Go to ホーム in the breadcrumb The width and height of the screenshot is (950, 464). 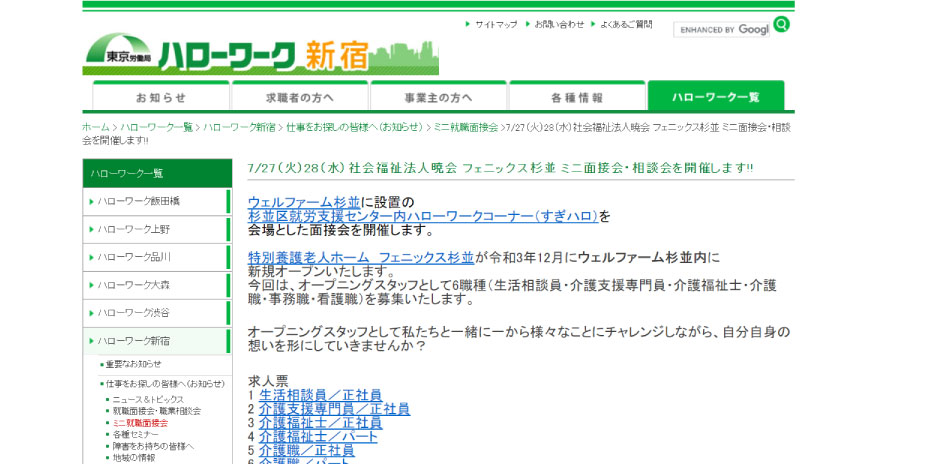pos(96,127)
